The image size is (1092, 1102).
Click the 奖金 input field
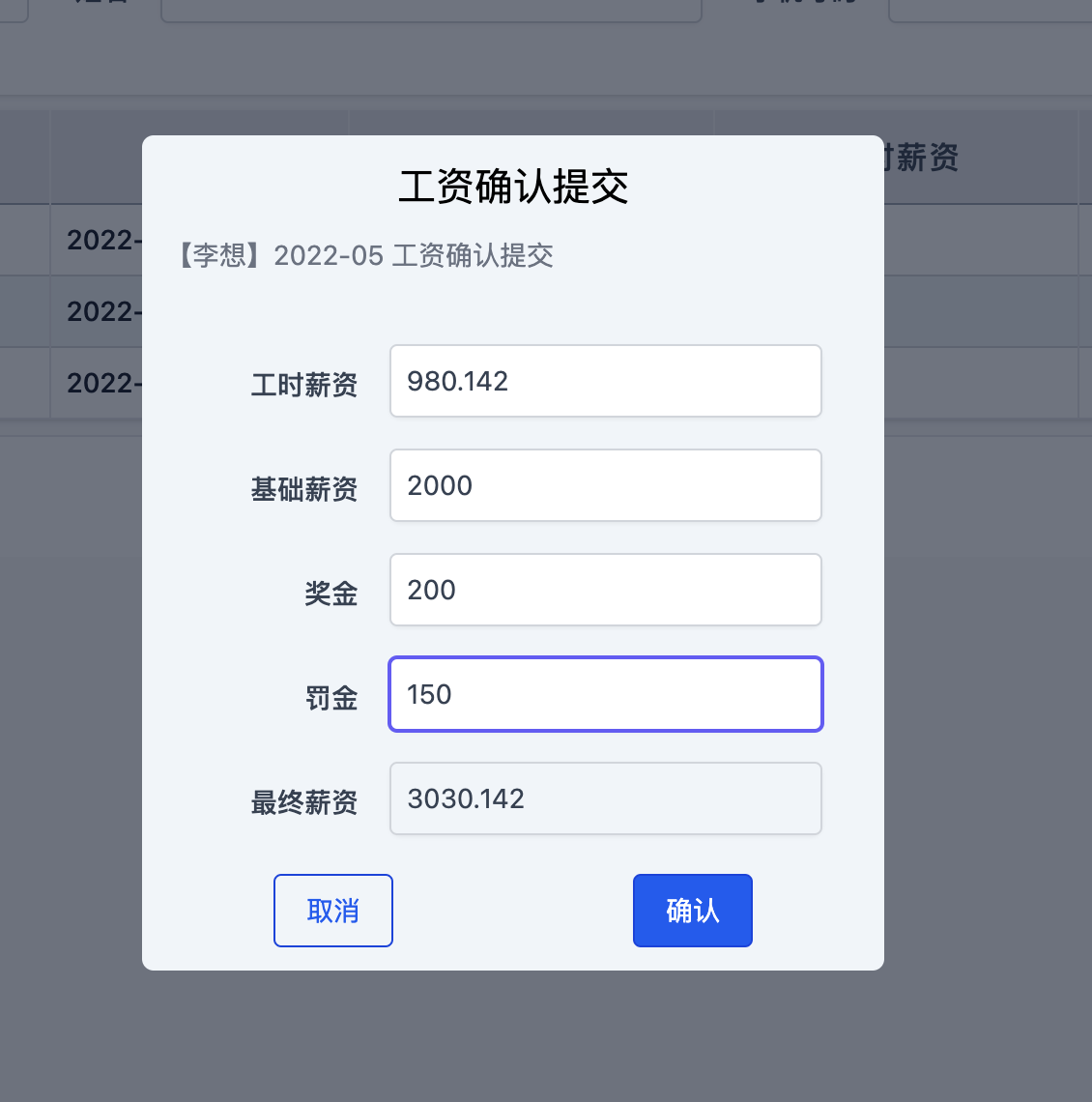tap(605, 590)
